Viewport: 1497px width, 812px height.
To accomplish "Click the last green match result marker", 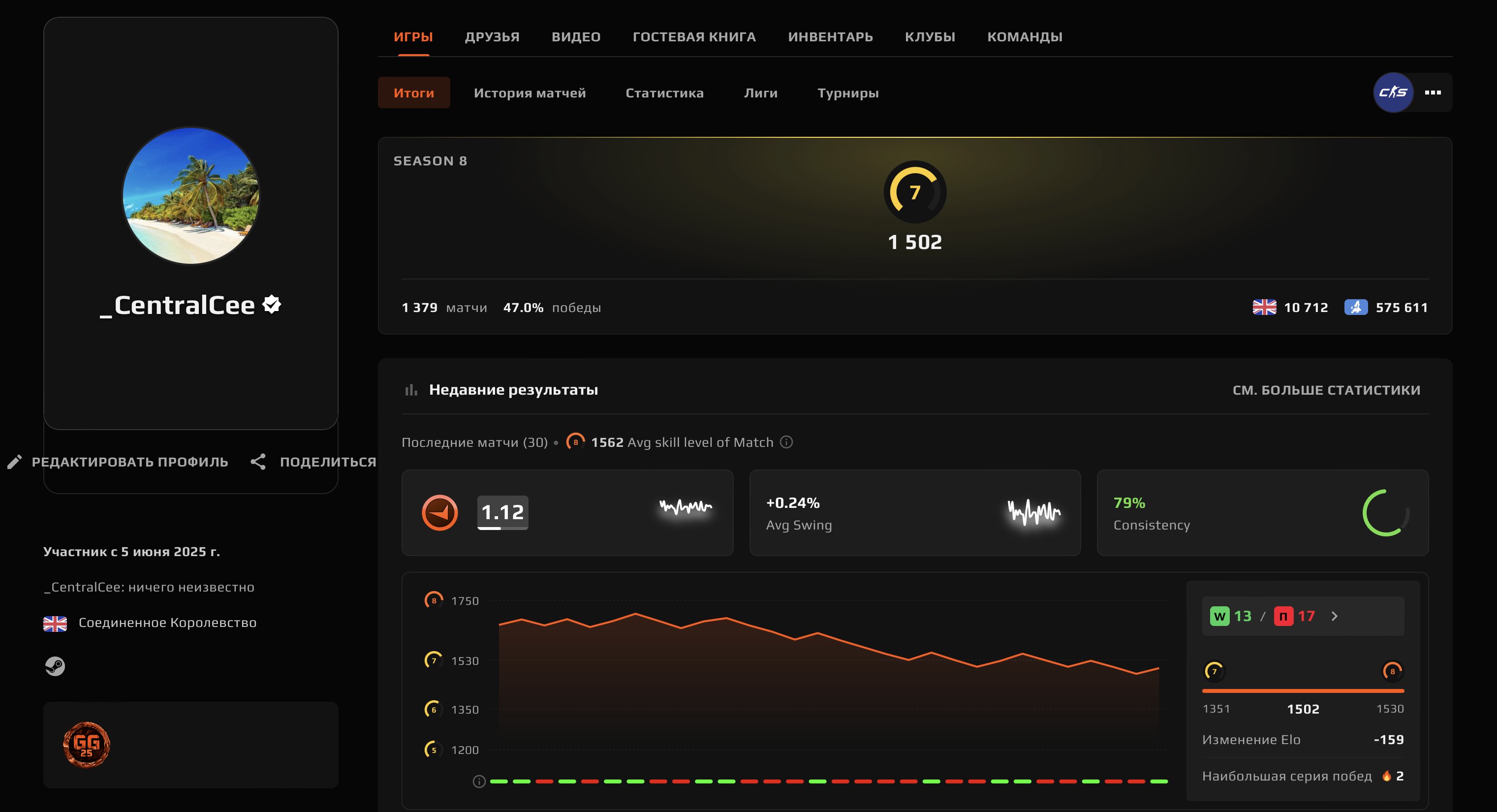I will click(1159, 782).
